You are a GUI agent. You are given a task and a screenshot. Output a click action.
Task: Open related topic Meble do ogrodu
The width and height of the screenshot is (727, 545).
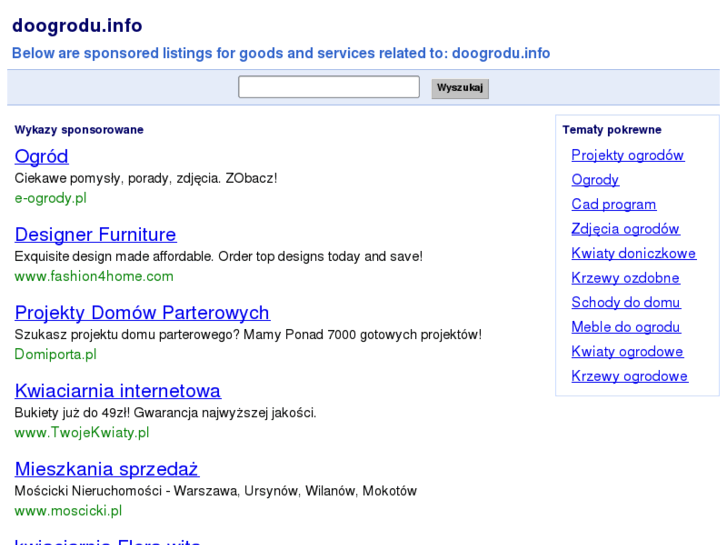[625, 327]
